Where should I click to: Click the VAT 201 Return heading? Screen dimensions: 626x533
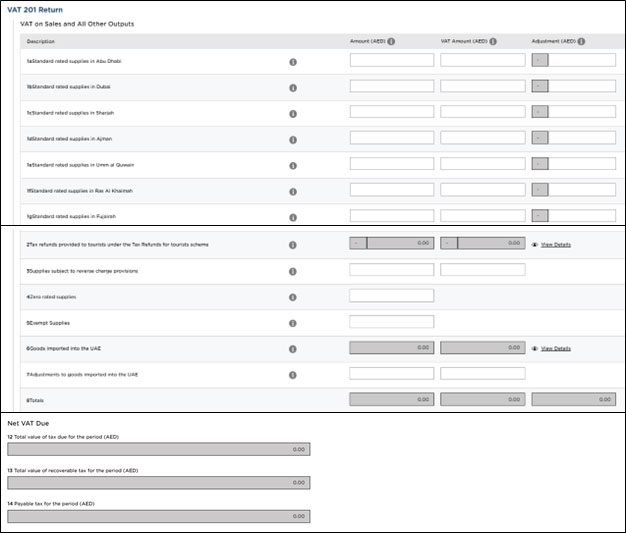tap(35, 10)
